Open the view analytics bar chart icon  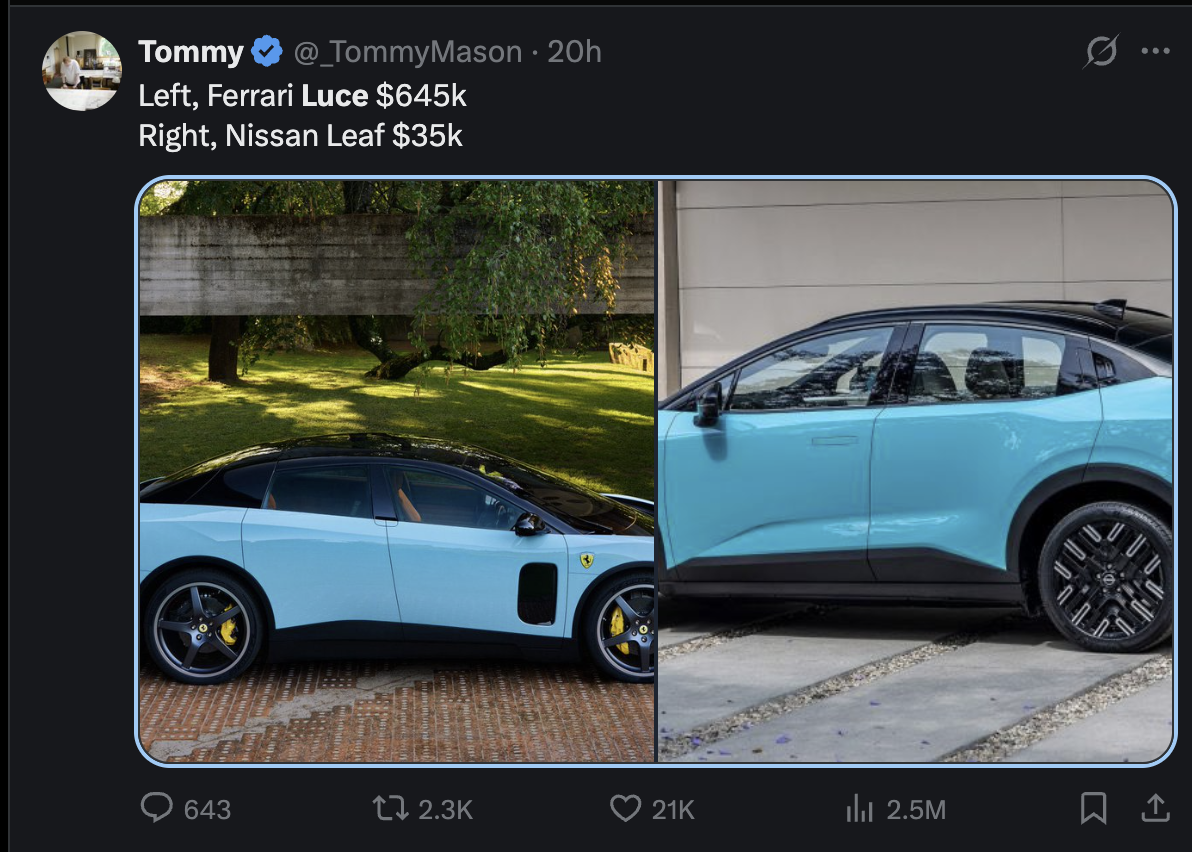click(859, 808)
